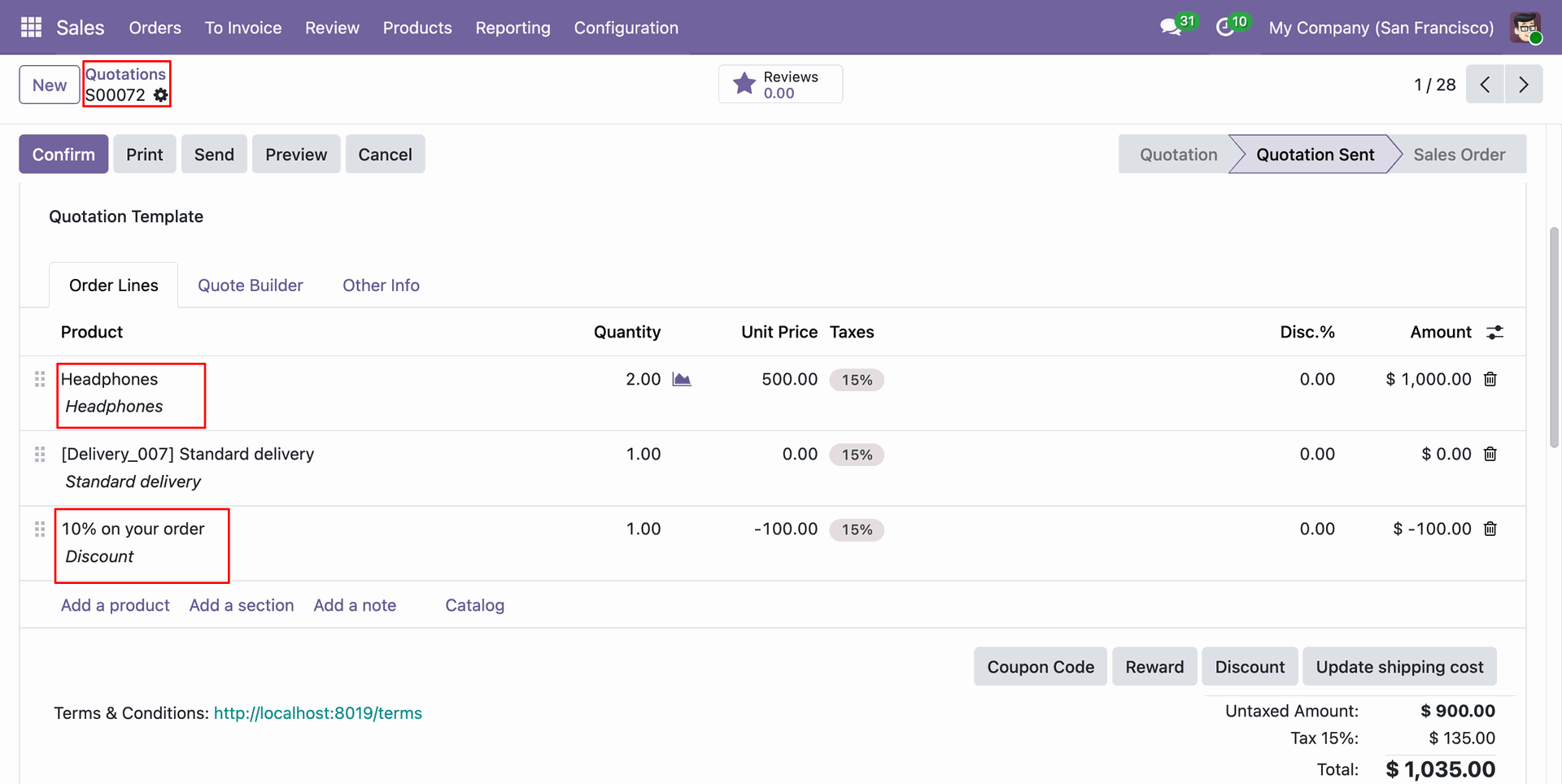Click the Print button
Screen dimensions: 1562x784
point(145,155)
